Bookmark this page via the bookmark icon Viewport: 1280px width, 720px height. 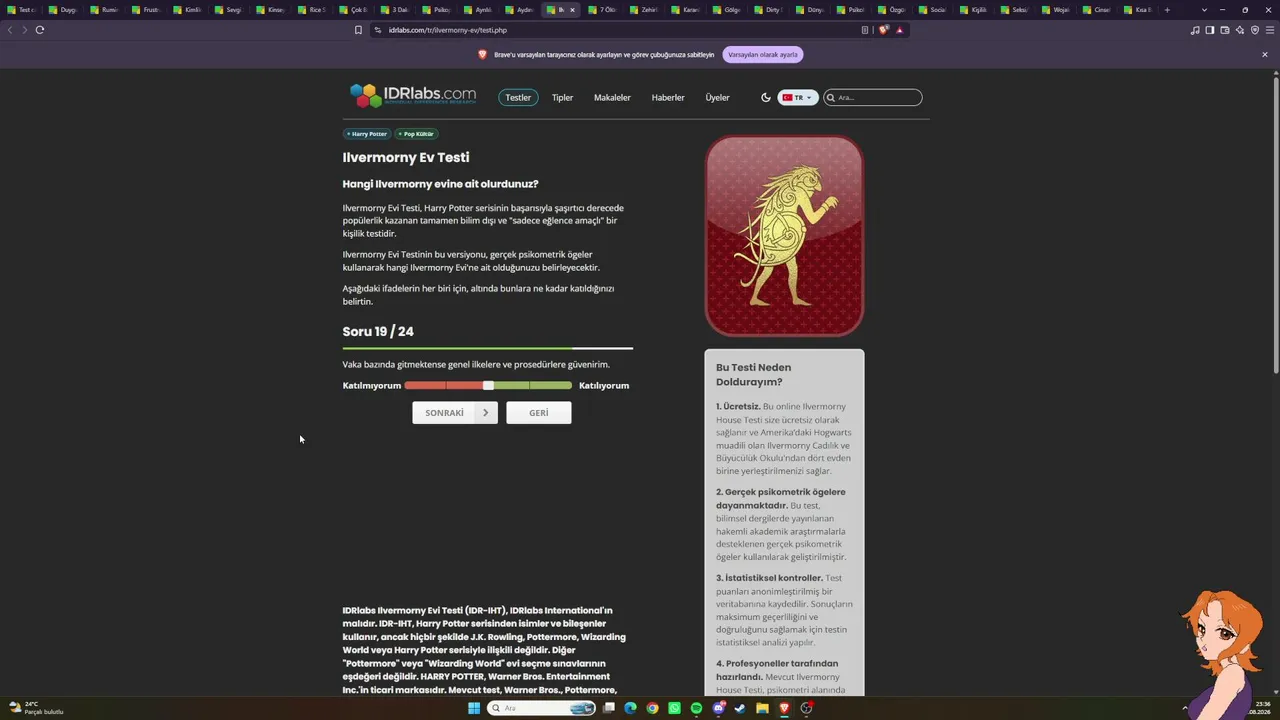coord(358,30)
